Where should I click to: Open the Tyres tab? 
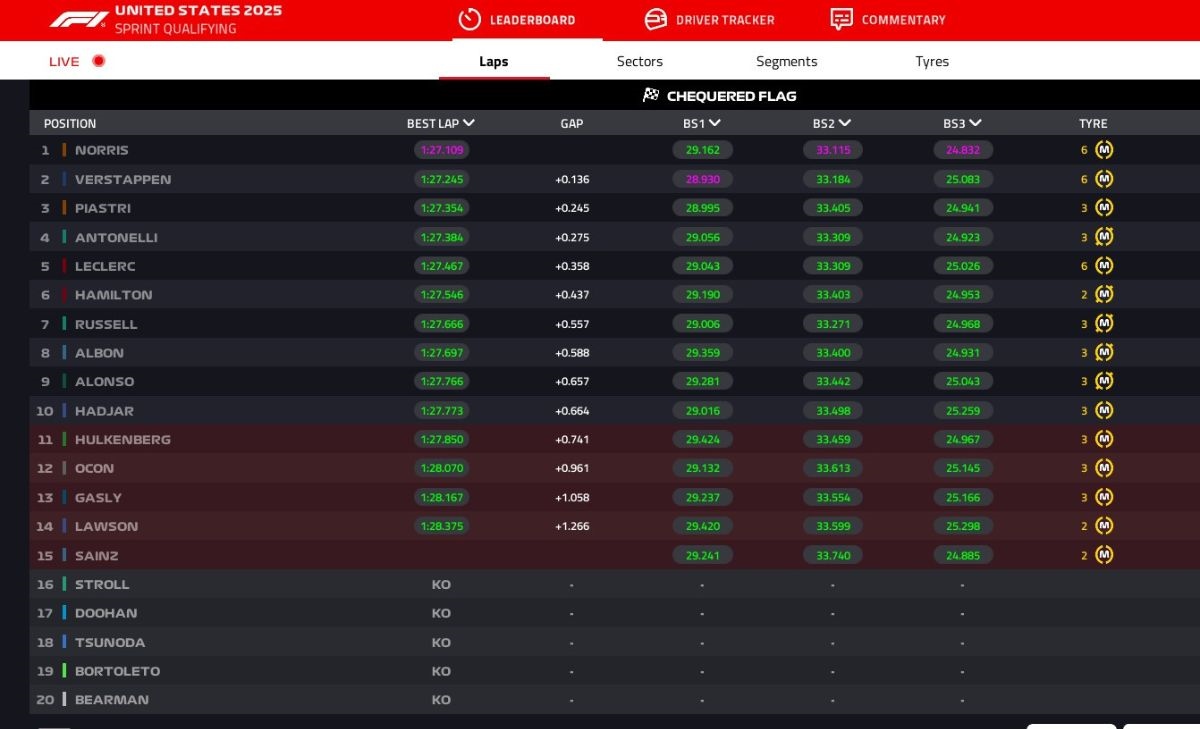(932, 61)
